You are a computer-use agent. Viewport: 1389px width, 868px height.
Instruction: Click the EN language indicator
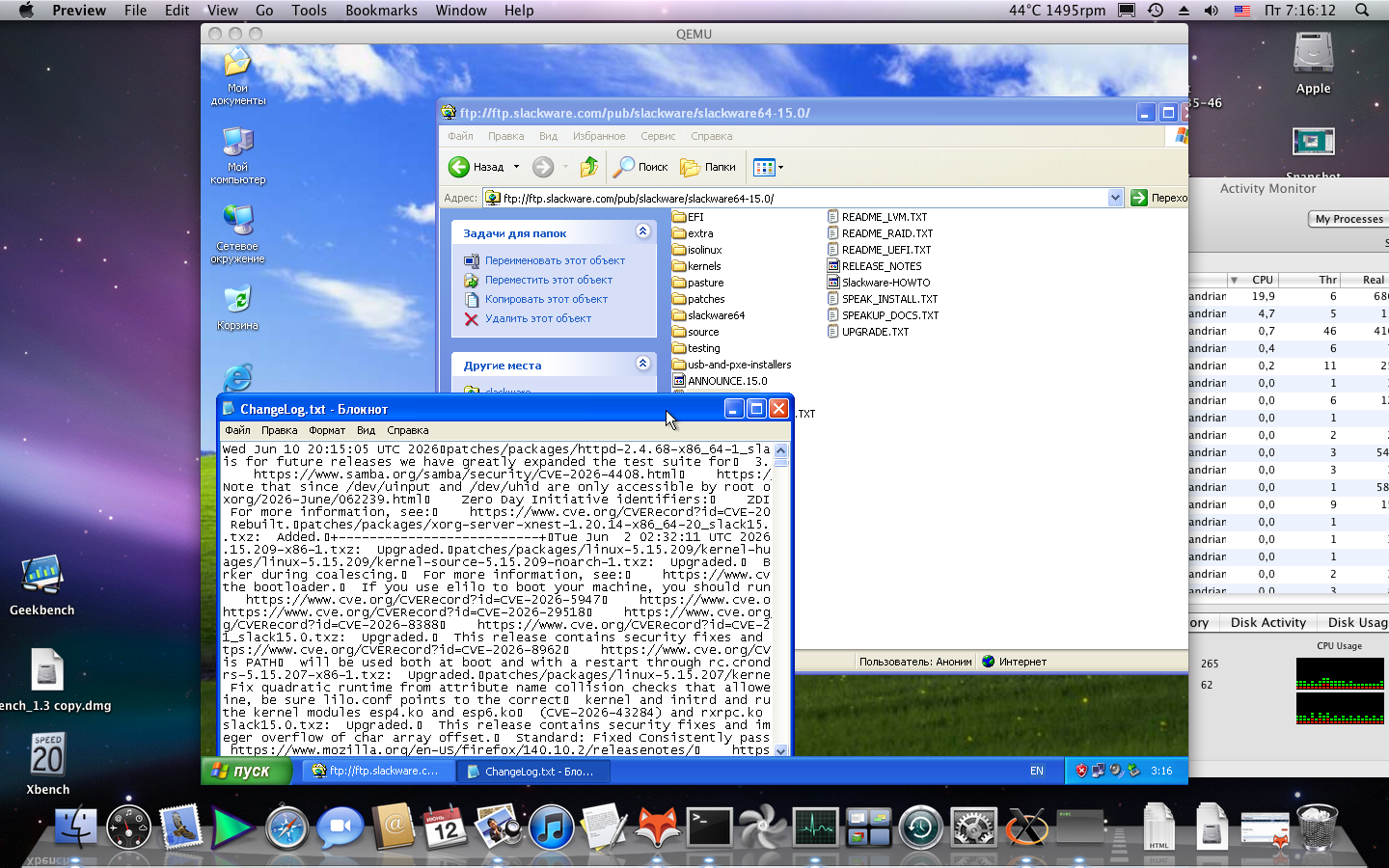pyautogui.click(x=1037, y=771)
